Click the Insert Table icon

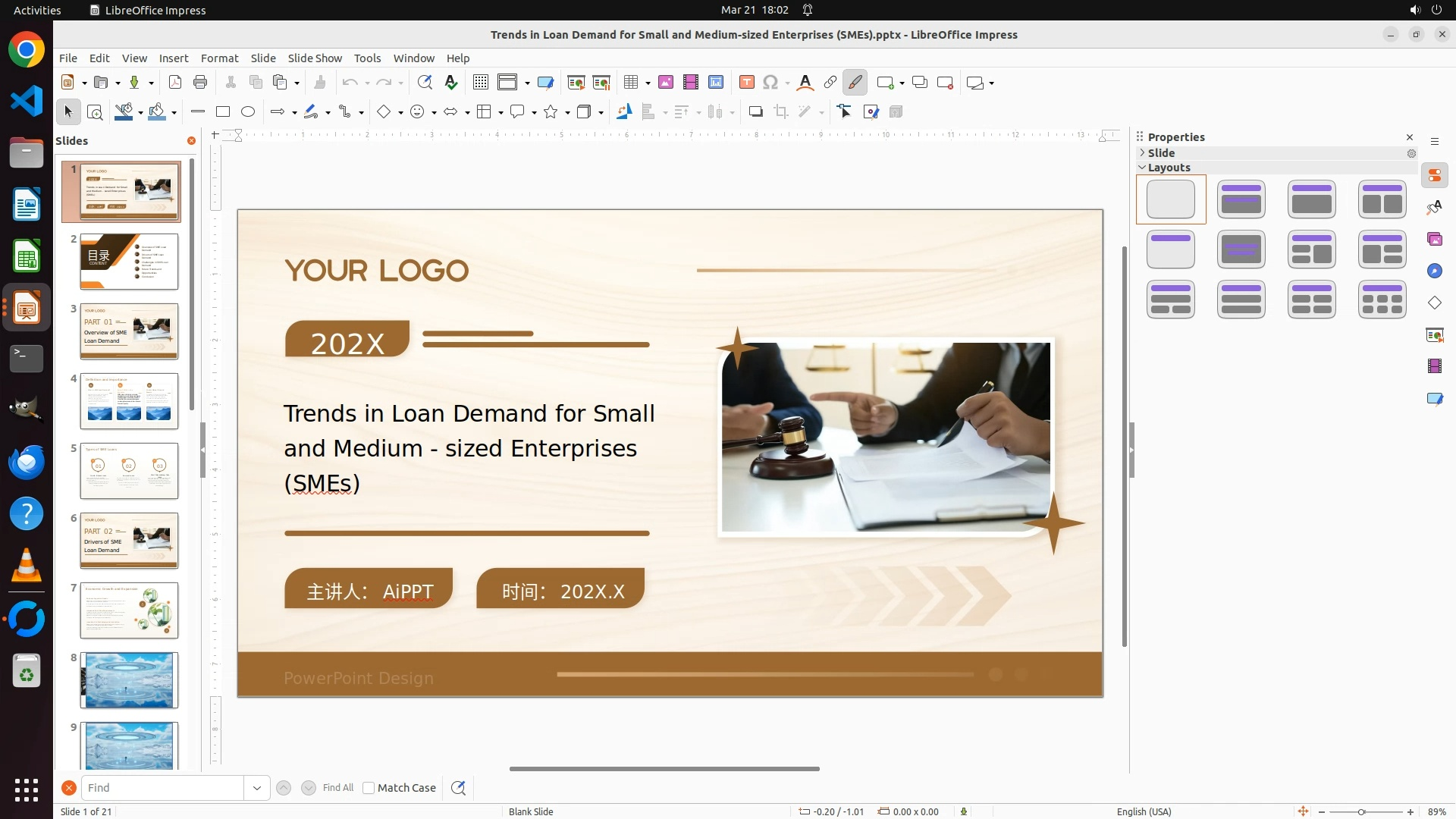[x=630, y=83]
